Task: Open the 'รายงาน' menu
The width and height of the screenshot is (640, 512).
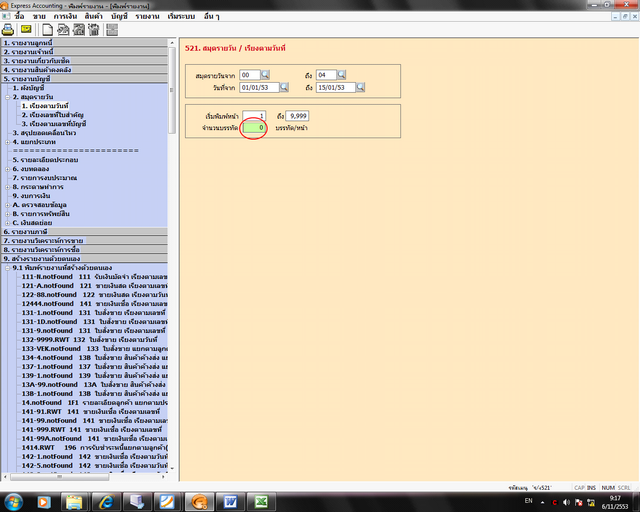Action: point(147,17)
